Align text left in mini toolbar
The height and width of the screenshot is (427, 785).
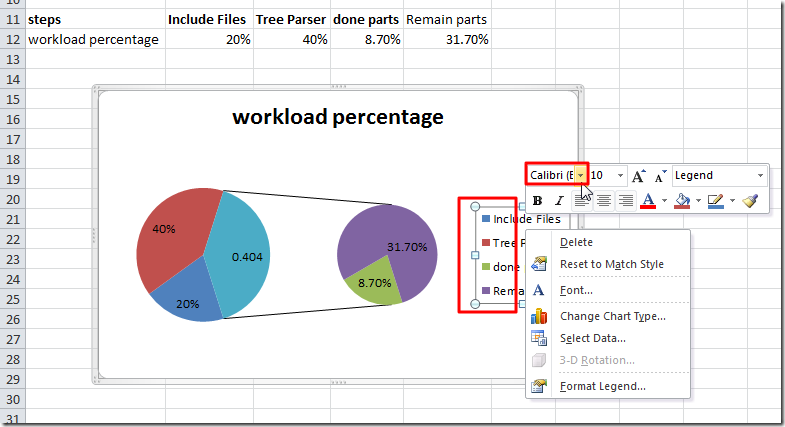(581, 201)
